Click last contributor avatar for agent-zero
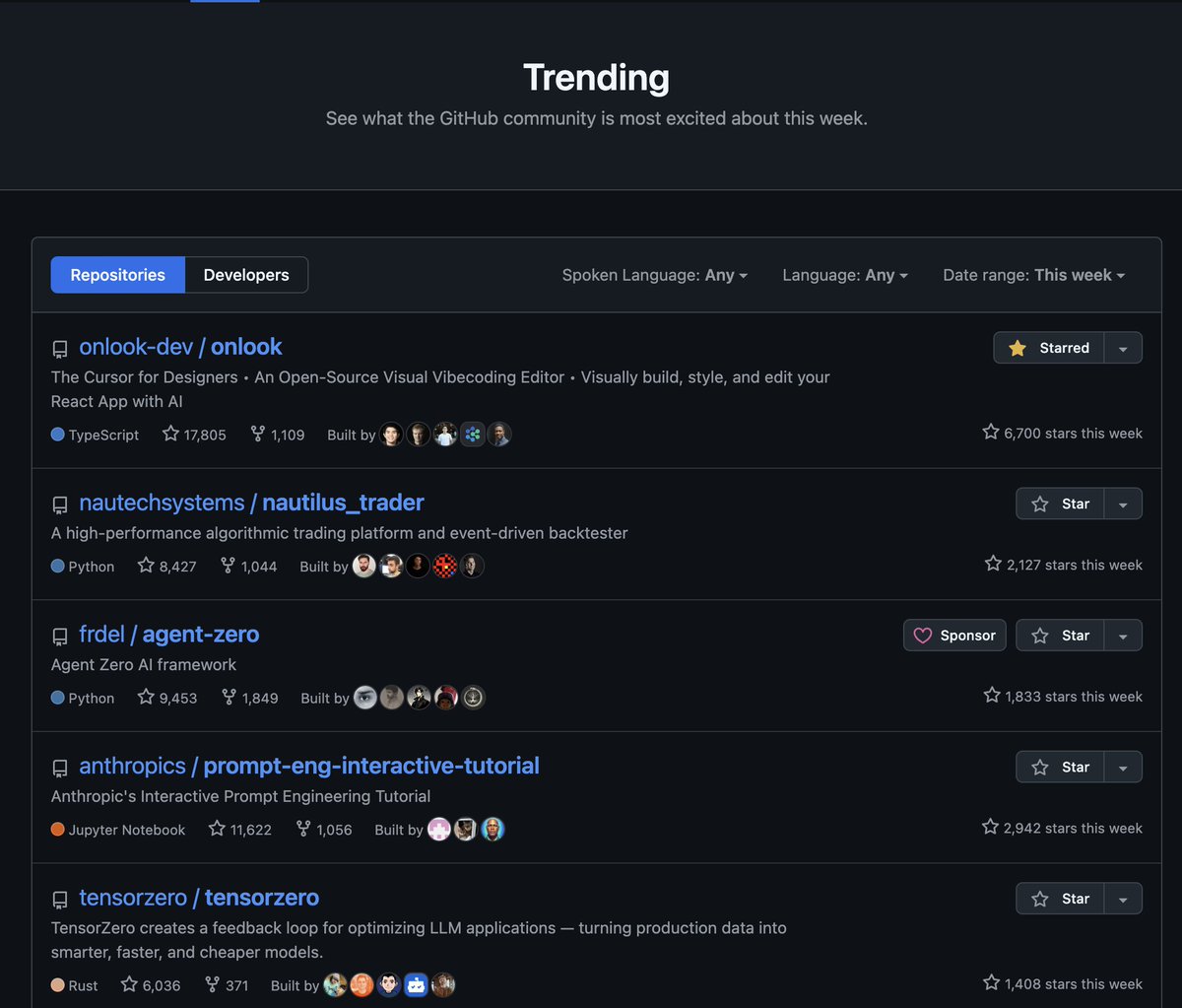 click(473, 698)
